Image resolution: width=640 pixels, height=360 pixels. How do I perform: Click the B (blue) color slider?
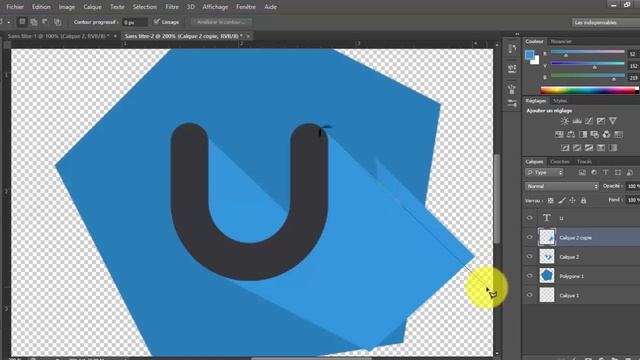(x=587, y=77)
